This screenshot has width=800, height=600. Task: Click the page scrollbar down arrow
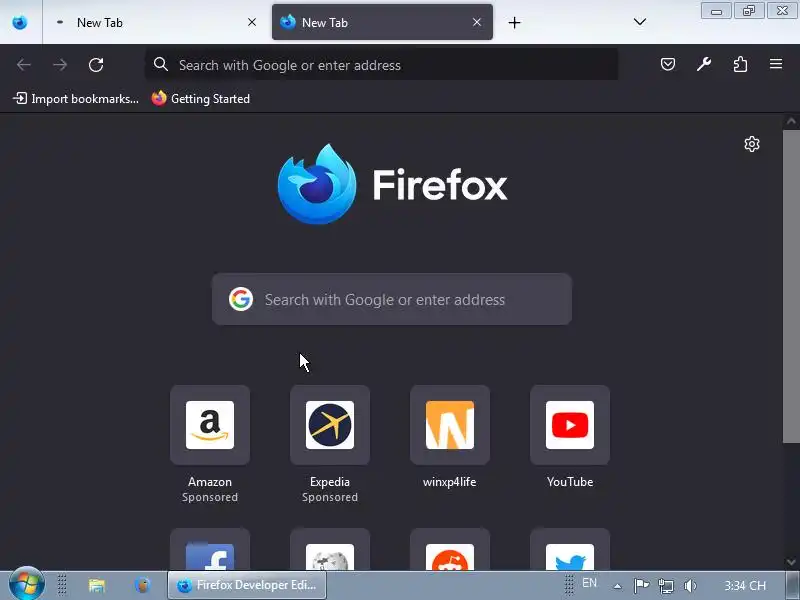tap(791, 562)
